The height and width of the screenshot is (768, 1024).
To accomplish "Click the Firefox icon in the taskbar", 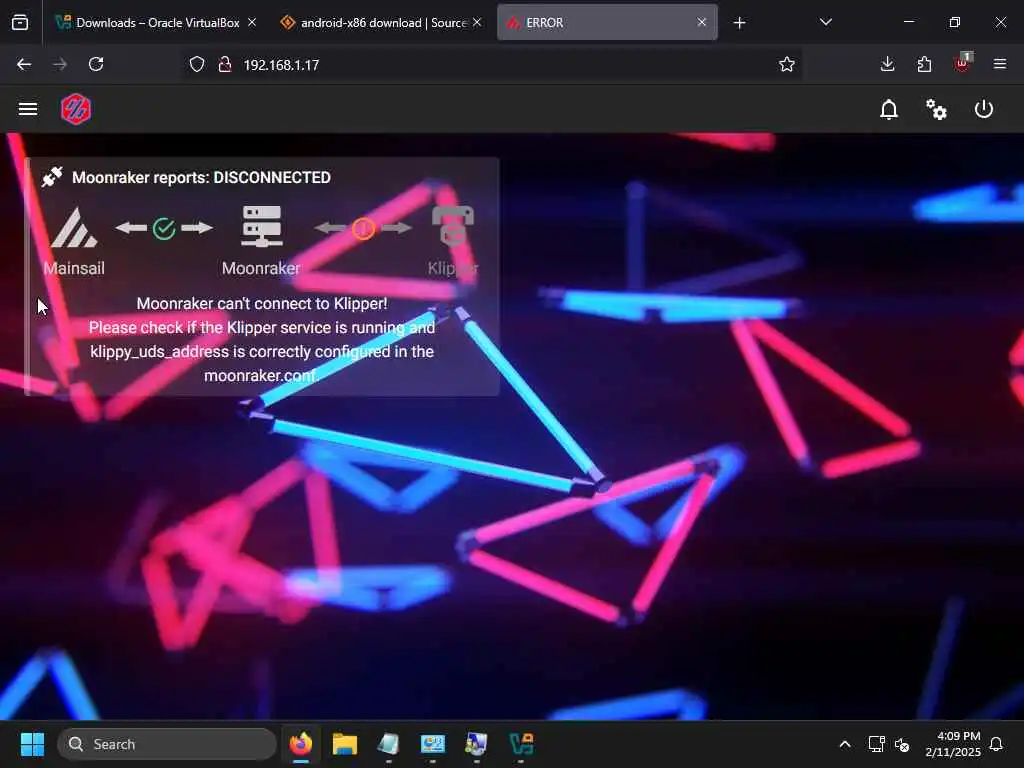I will pyautogui.click(x=300, y=744).
